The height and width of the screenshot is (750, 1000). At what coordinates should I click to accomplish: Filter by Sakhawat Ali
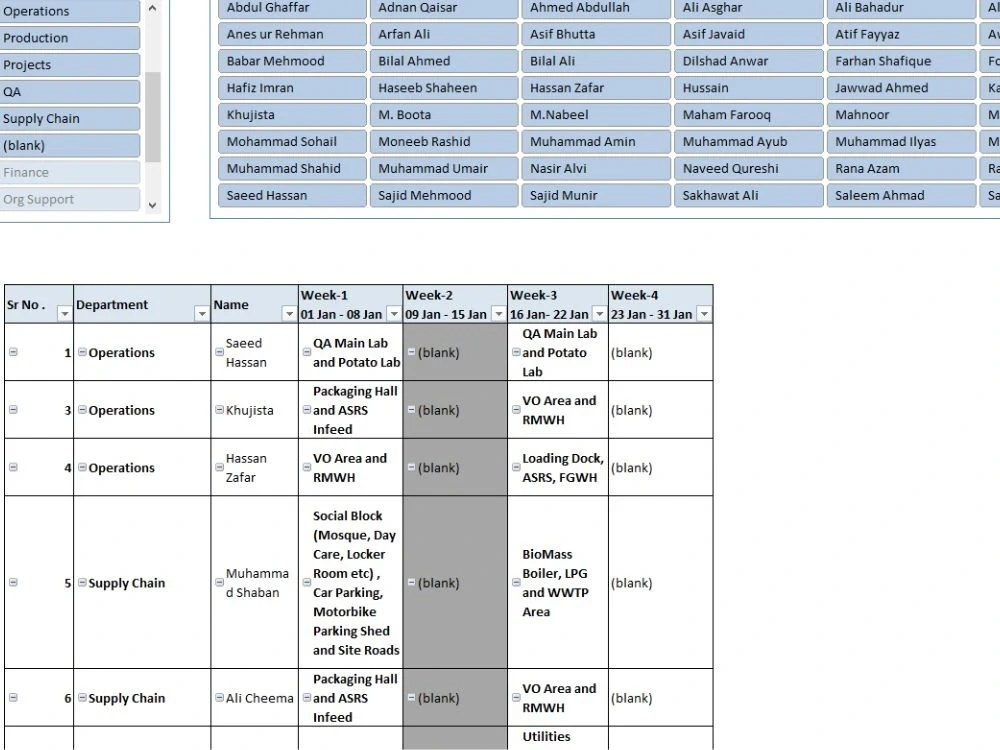click(749, 195)
